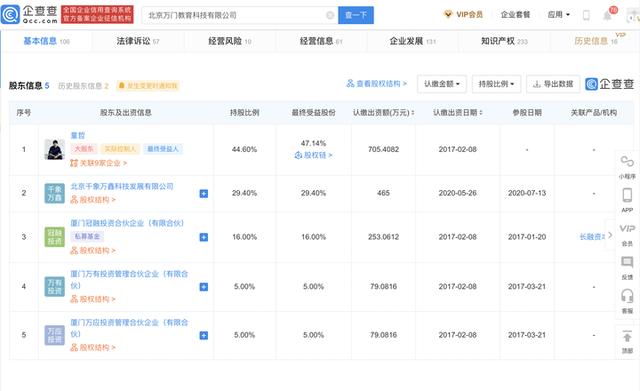
Task: Open 股权结构 link in row 5
Action: click(93, 348)
